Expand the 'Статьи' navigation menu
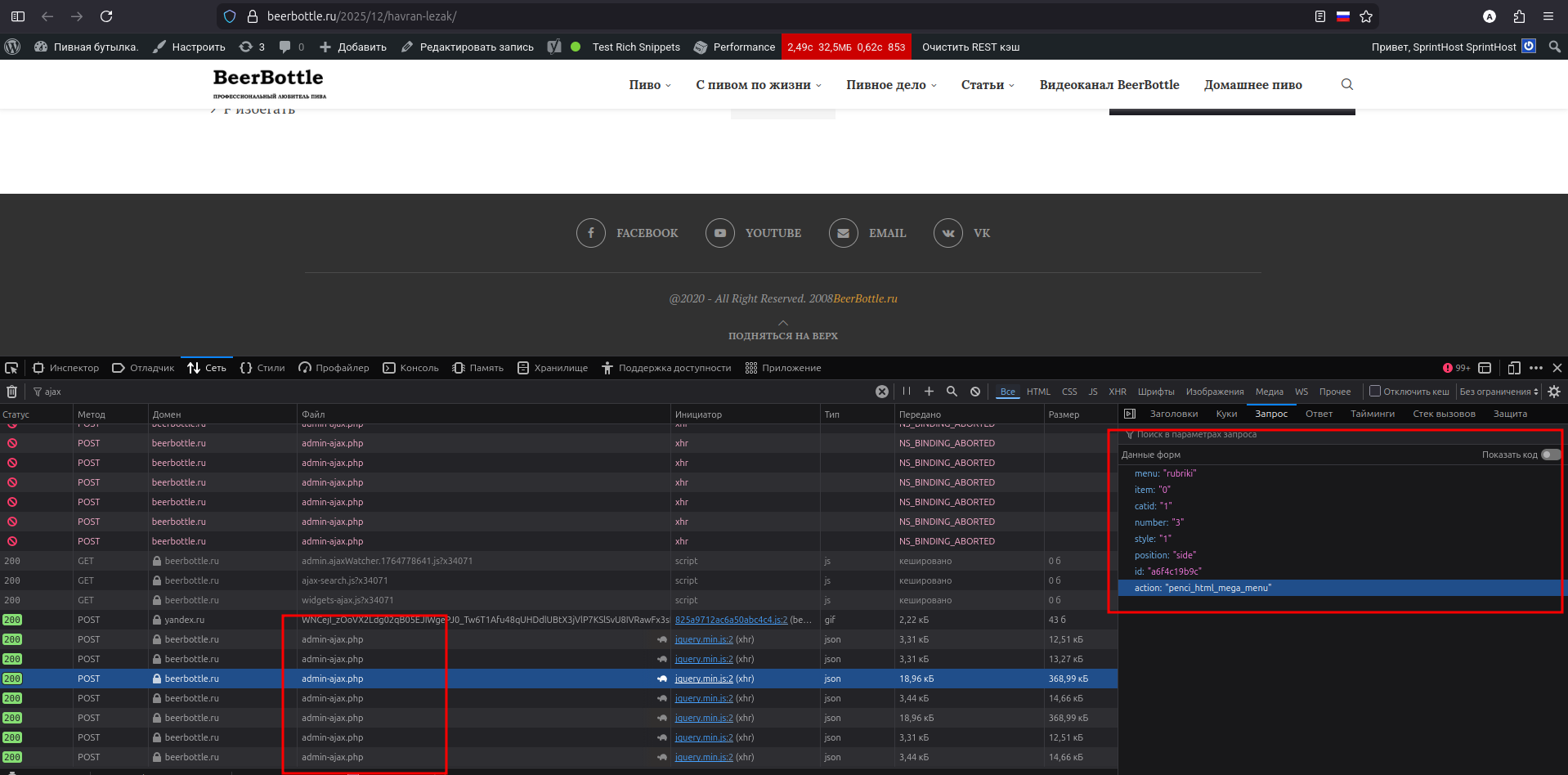 click(987, 85)
